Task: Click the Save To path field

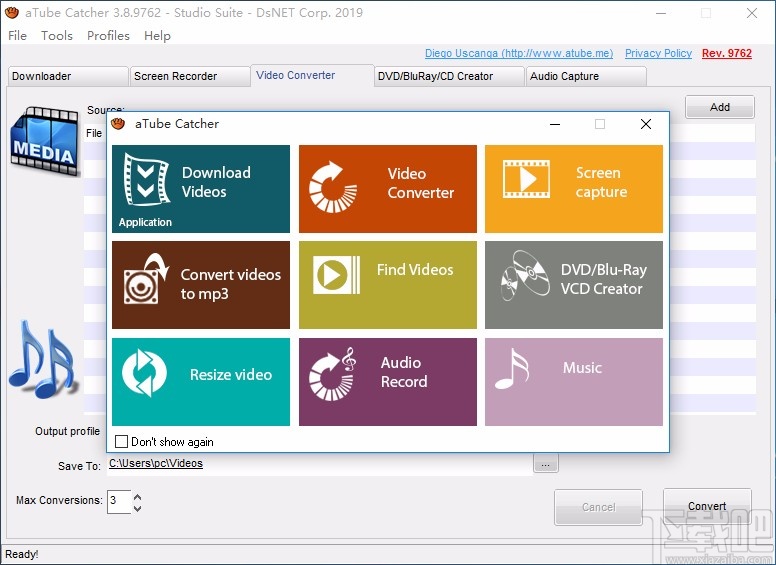Action: [318, 464]
